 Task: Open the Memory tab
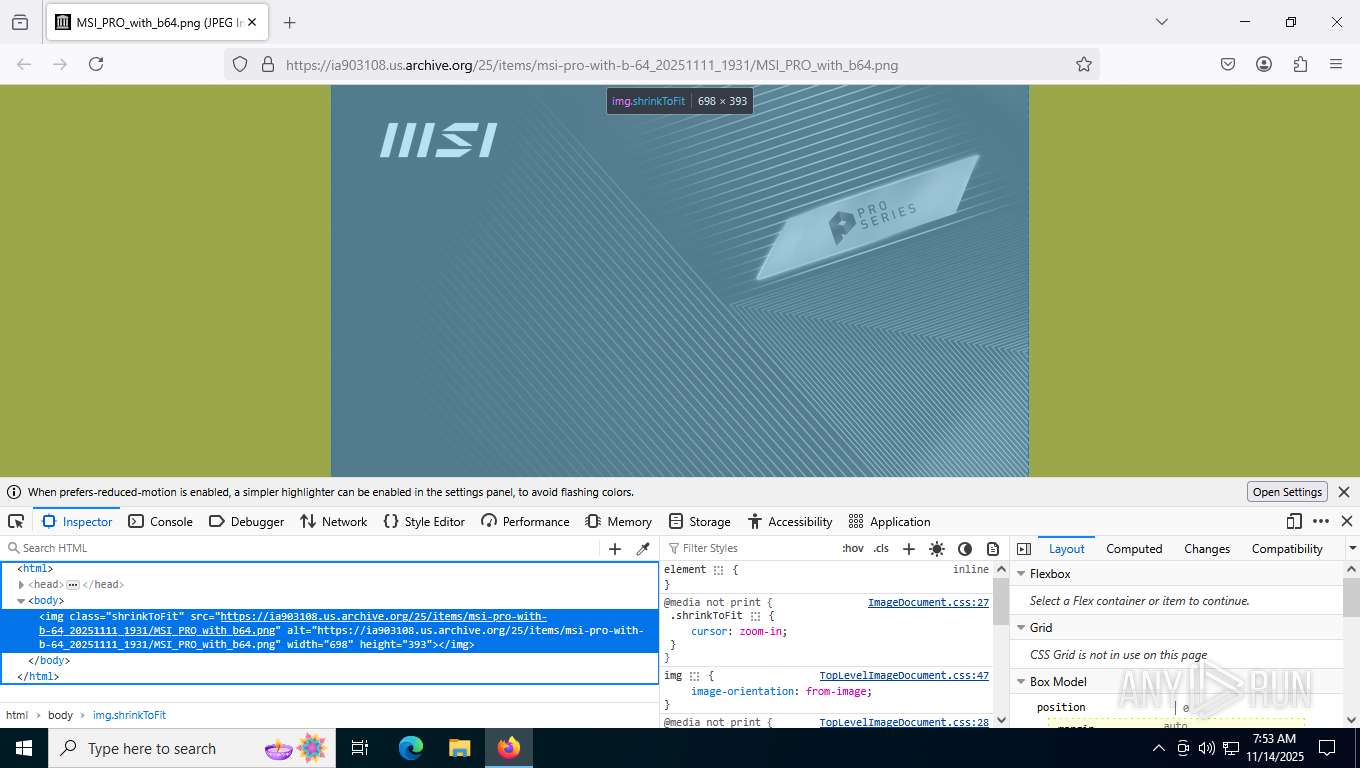pyautogui.click(x=618, y=522)
